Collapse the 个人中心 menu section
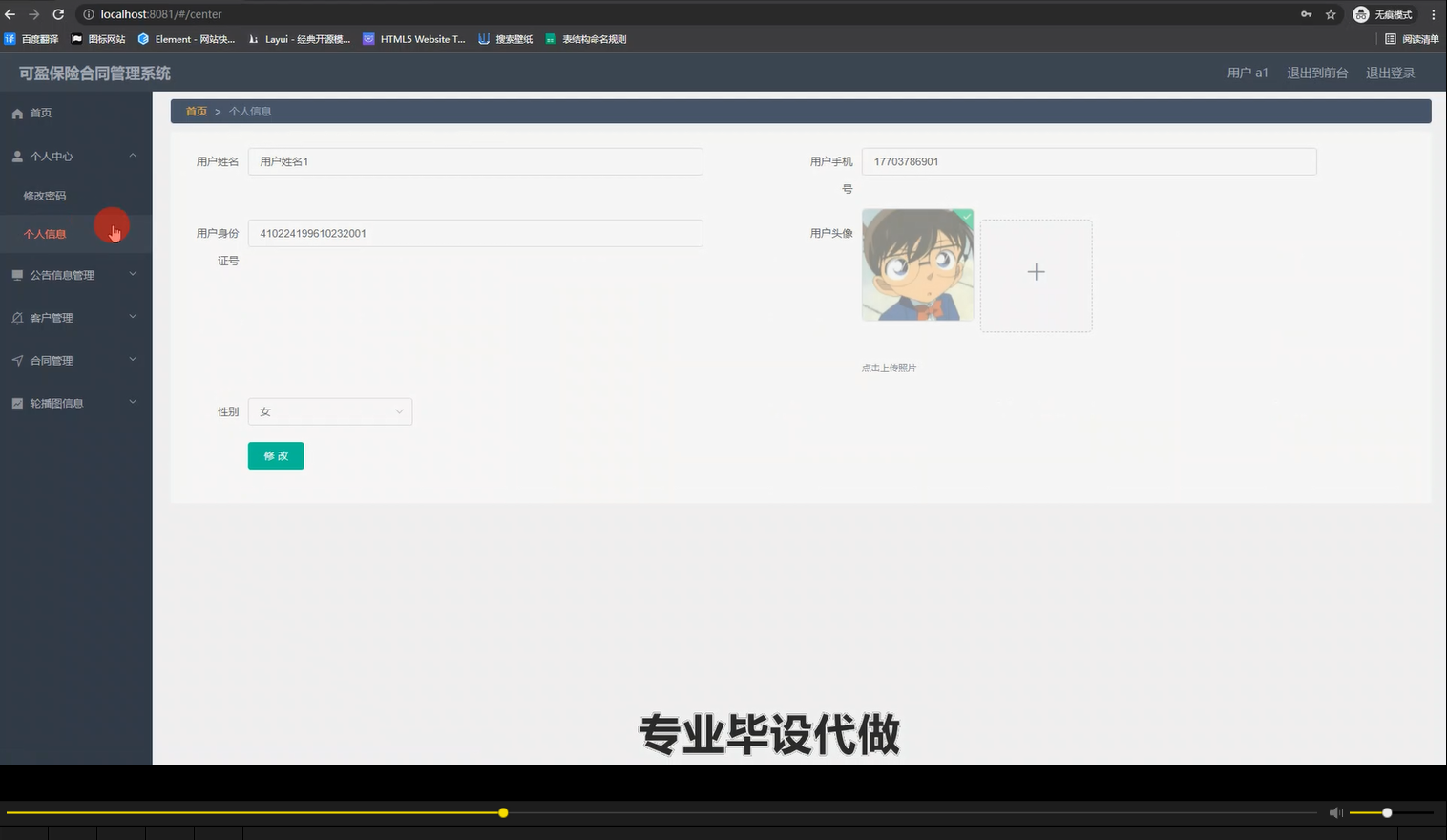The width and height of the screenshot is (1447, 840). pyautogui.click(x=133, y=156)
